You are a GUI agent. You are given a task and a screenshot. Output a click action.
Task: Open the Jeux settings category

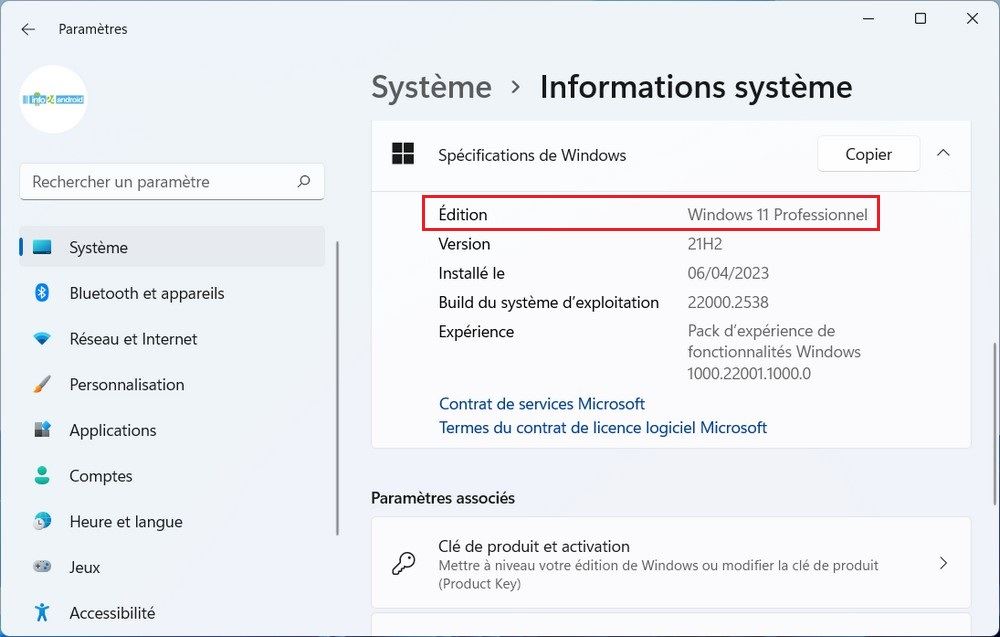click(172, 567)
